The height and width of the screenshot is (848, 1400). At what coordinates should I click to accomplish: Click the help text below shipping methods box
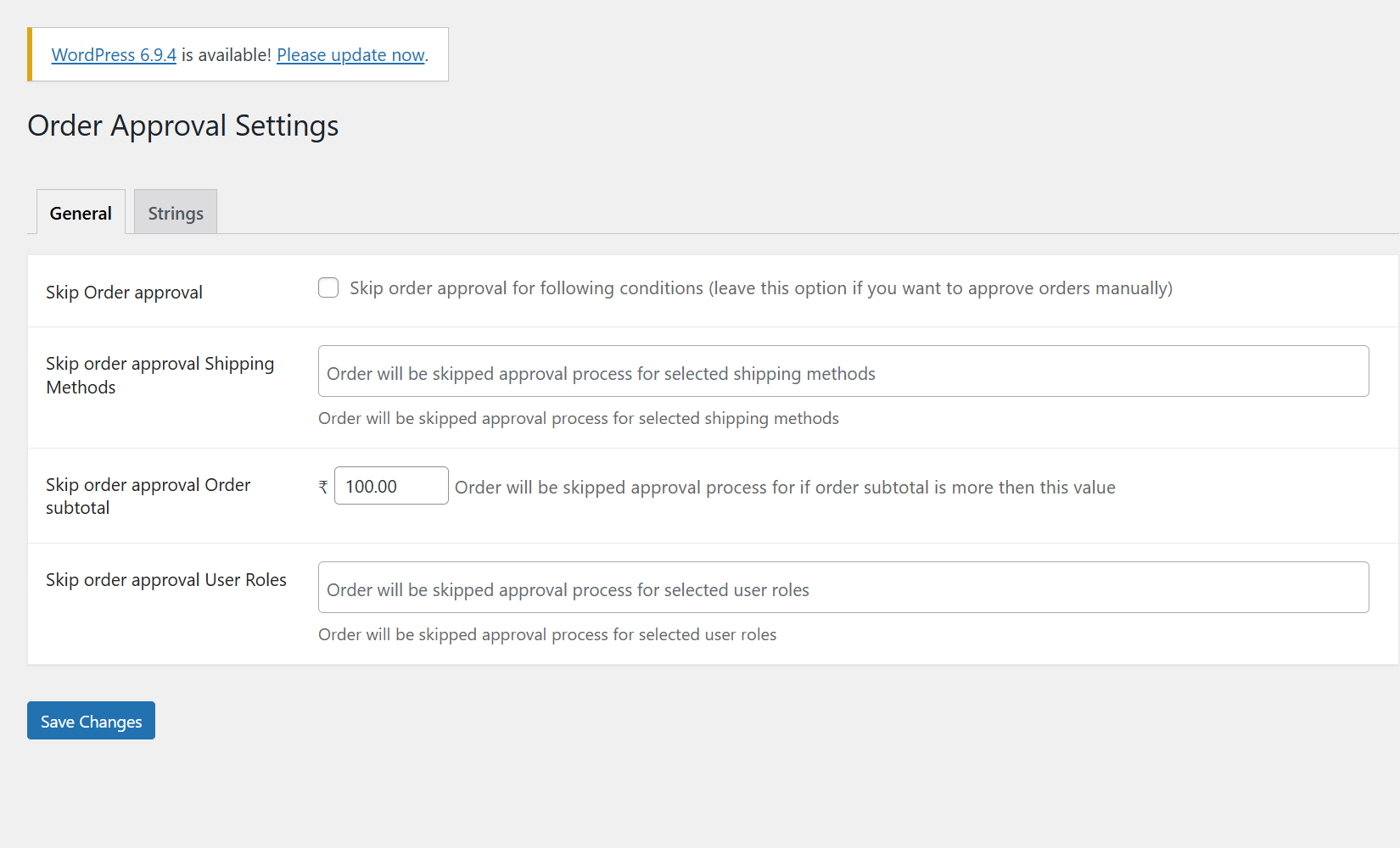tap(578, 418)
